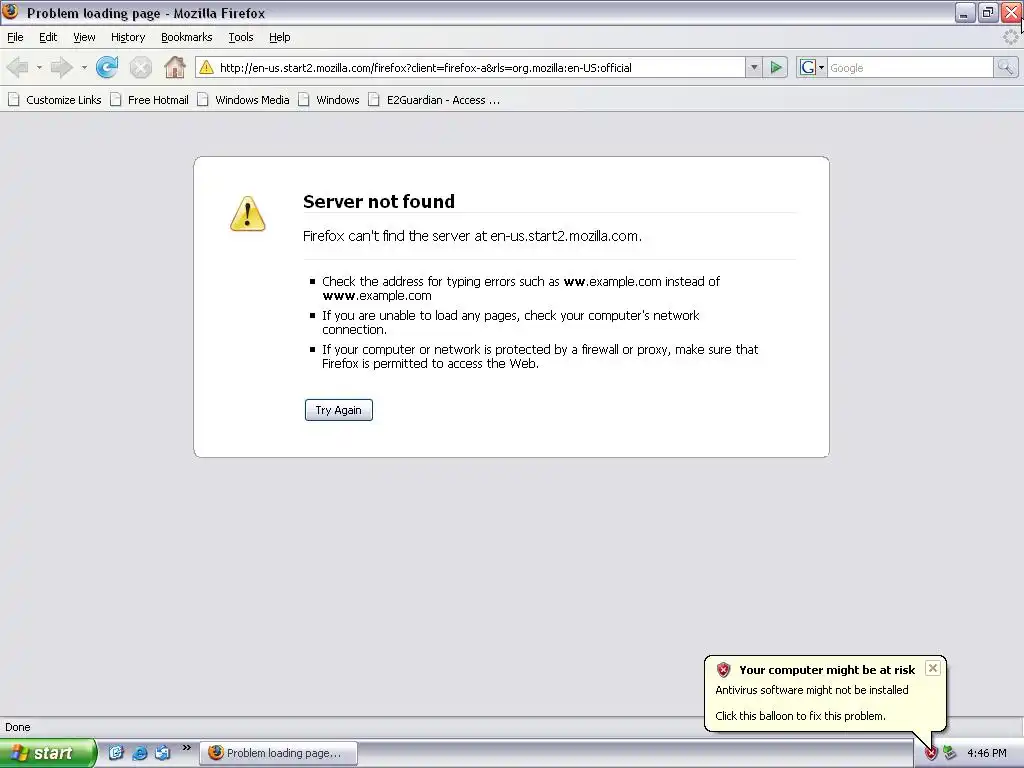
Task: Open E2Guardian - Access bookmark
Action: coord(434,100)
